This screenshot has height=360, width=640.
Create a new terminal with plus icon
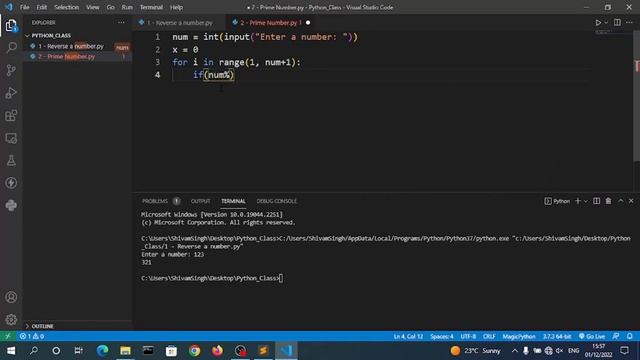(578, 201)
